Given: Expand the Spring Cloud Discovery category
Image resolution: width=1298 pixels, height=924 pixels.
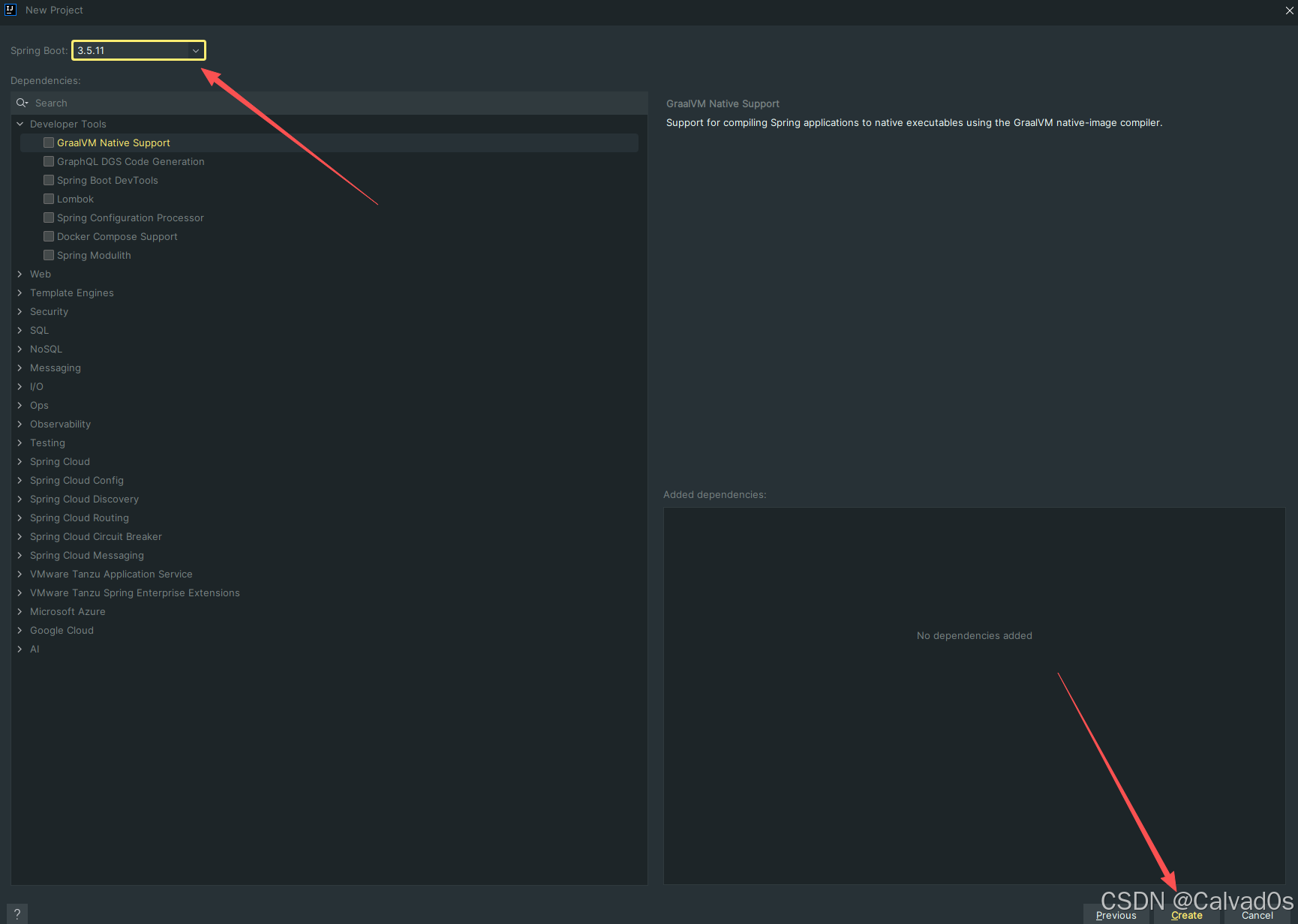Looking at the screenshot, I should click(x=20, y=499).
